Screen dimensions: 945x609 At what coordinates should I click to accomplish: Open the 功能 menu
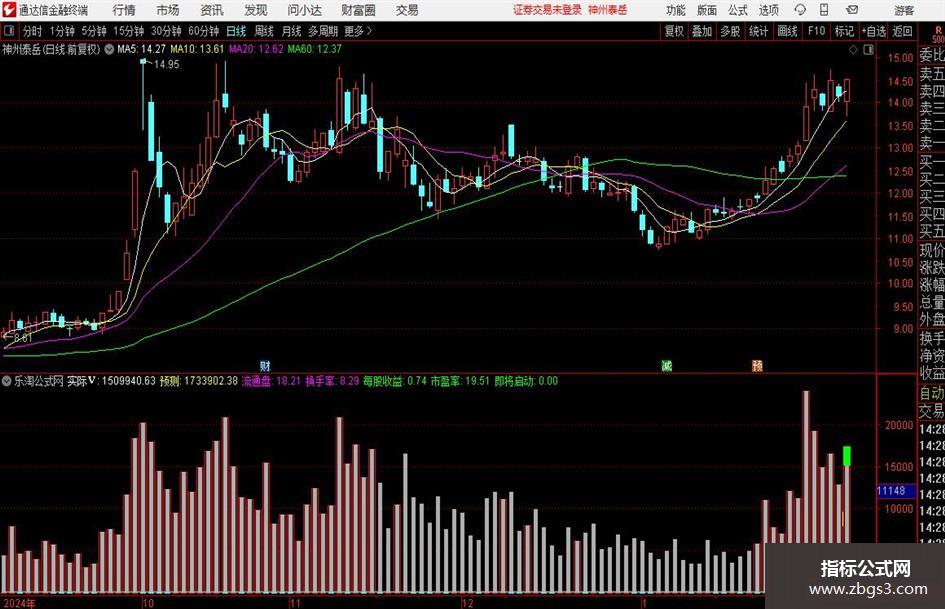pyautogui.click(x=676, y=10)
